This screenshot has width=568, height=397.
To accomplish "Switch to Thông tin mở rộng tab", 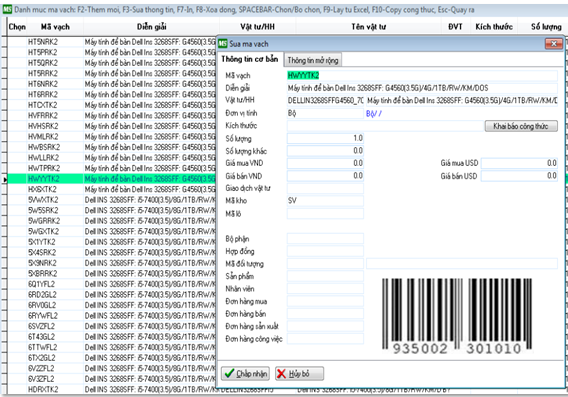I will pyautogui.click(x=313, y=60).
